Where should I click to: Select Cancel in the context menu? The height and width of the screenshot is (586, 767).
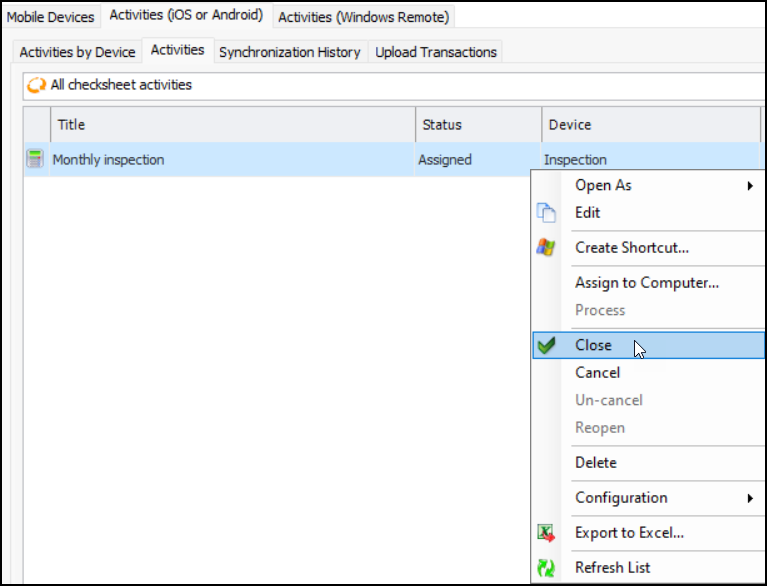(598, 373)
